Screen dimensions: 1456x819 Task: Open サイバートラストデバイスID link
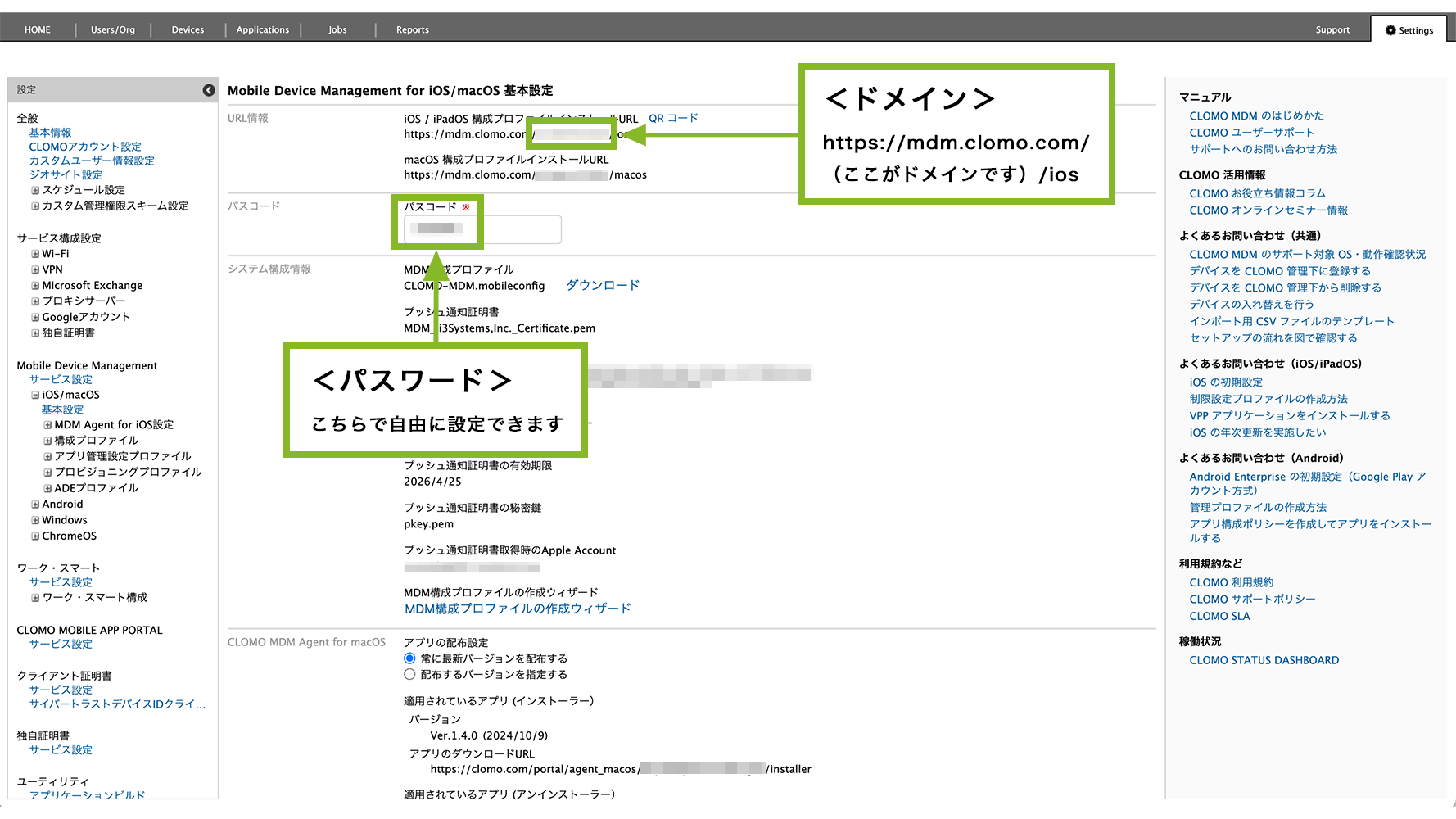tap(117, 704)
